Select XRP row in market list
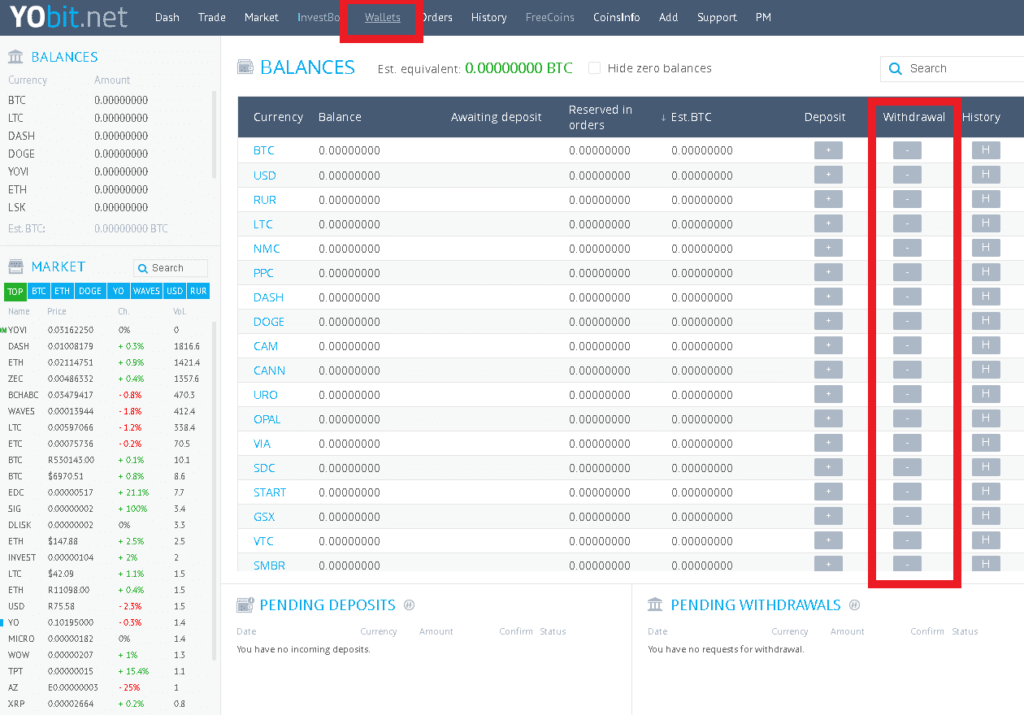This screenshot has width=1024, height=715. (x=104, y=704)
